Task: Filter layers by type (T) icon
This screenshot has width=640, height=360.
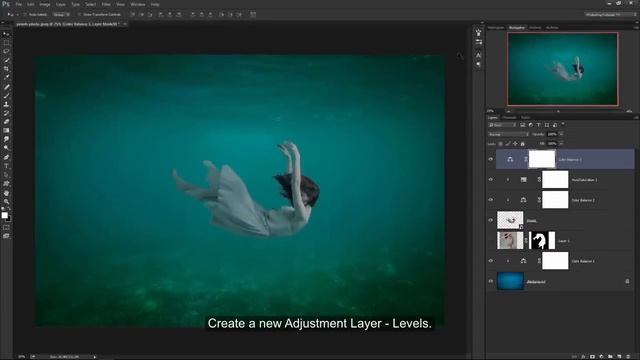Action: click(538, 125)
